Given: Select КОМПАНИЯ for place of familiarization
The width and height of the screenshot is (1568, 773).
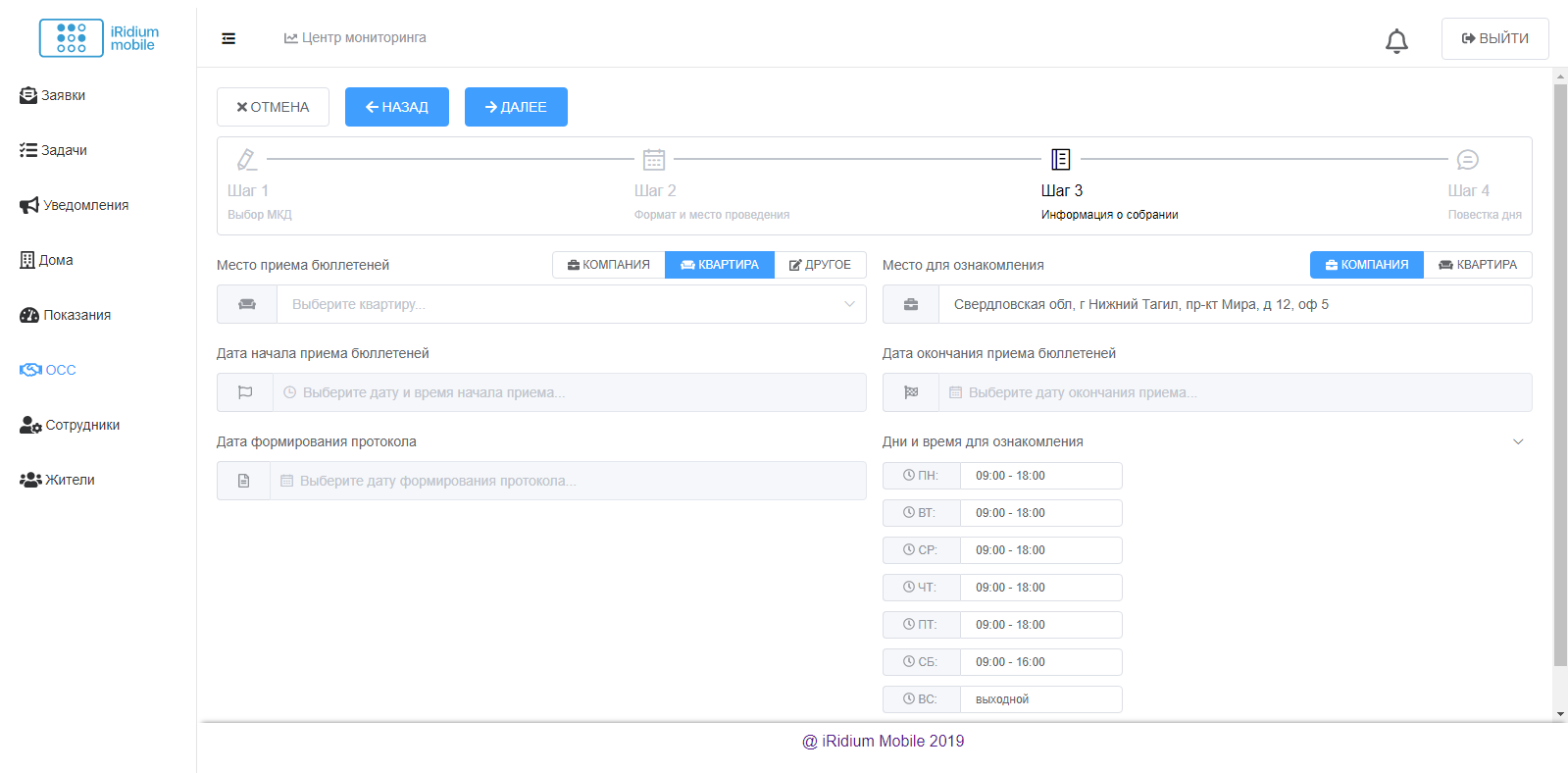Looking at the screenshot, I should (1367, 265).
